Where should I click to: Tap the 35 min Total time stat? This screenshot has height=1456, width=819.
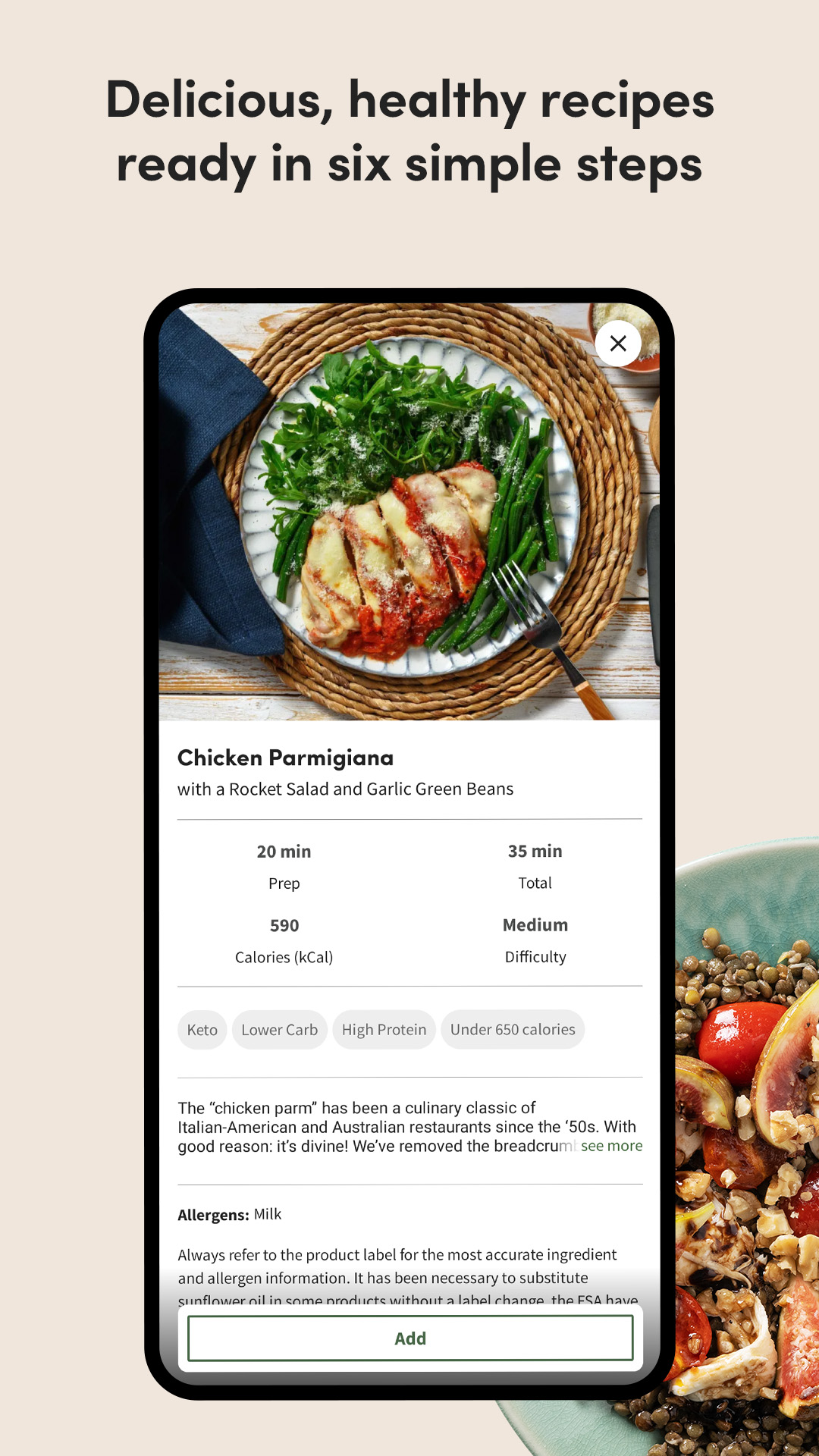535,867
